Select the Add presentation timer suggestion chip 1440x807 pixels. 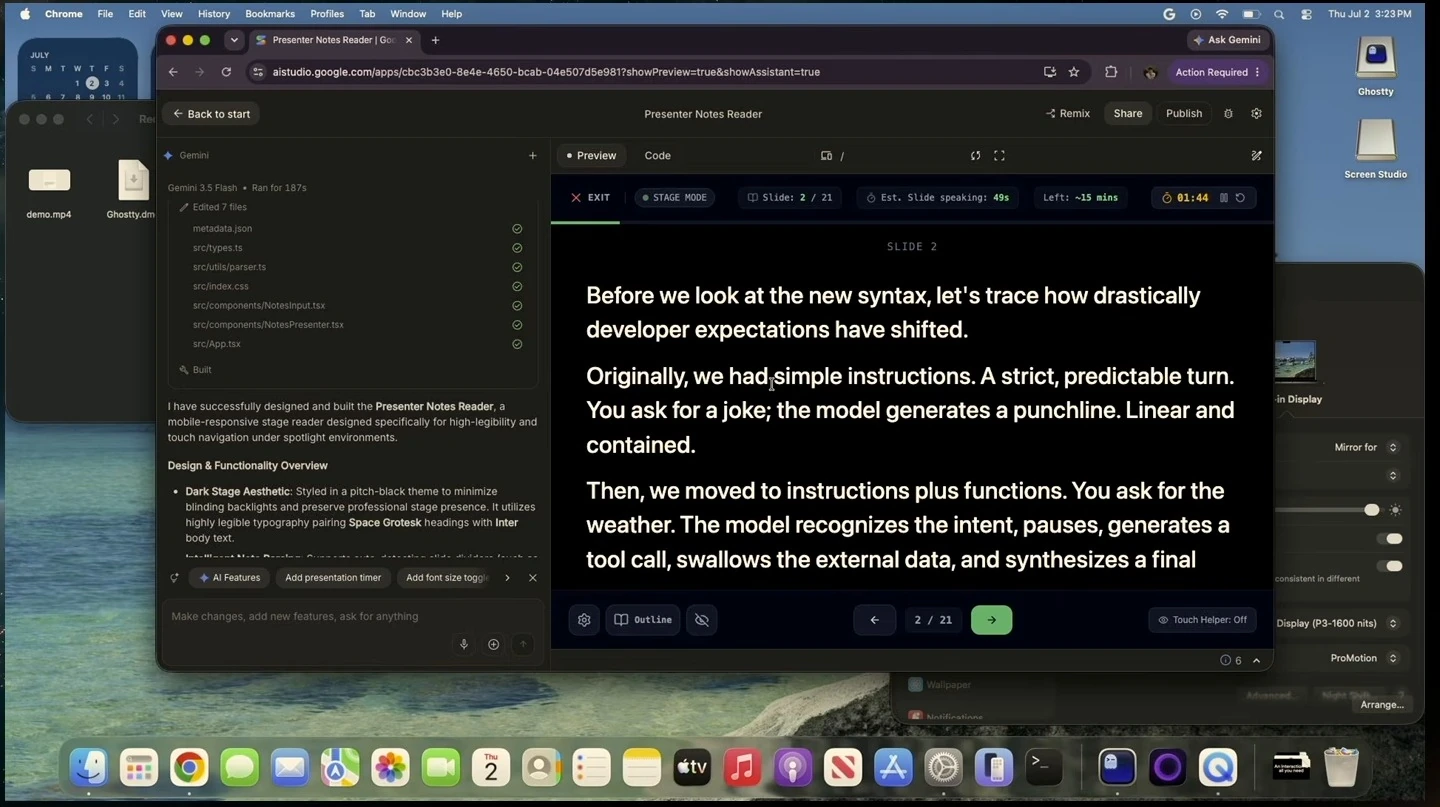[x=333, y=578]
